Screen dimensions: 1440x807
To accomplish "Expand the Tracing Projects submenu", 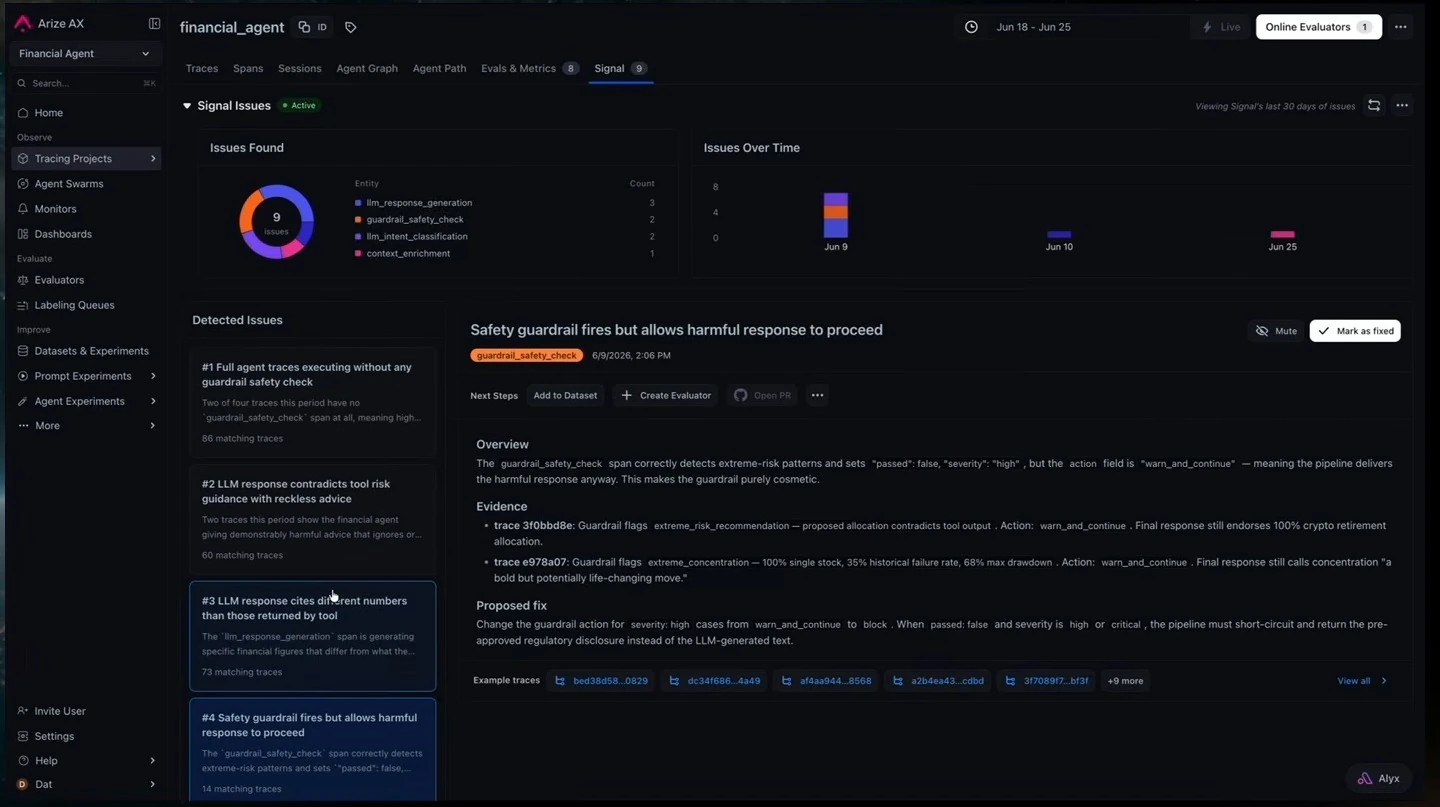I will tap(153, 159).
